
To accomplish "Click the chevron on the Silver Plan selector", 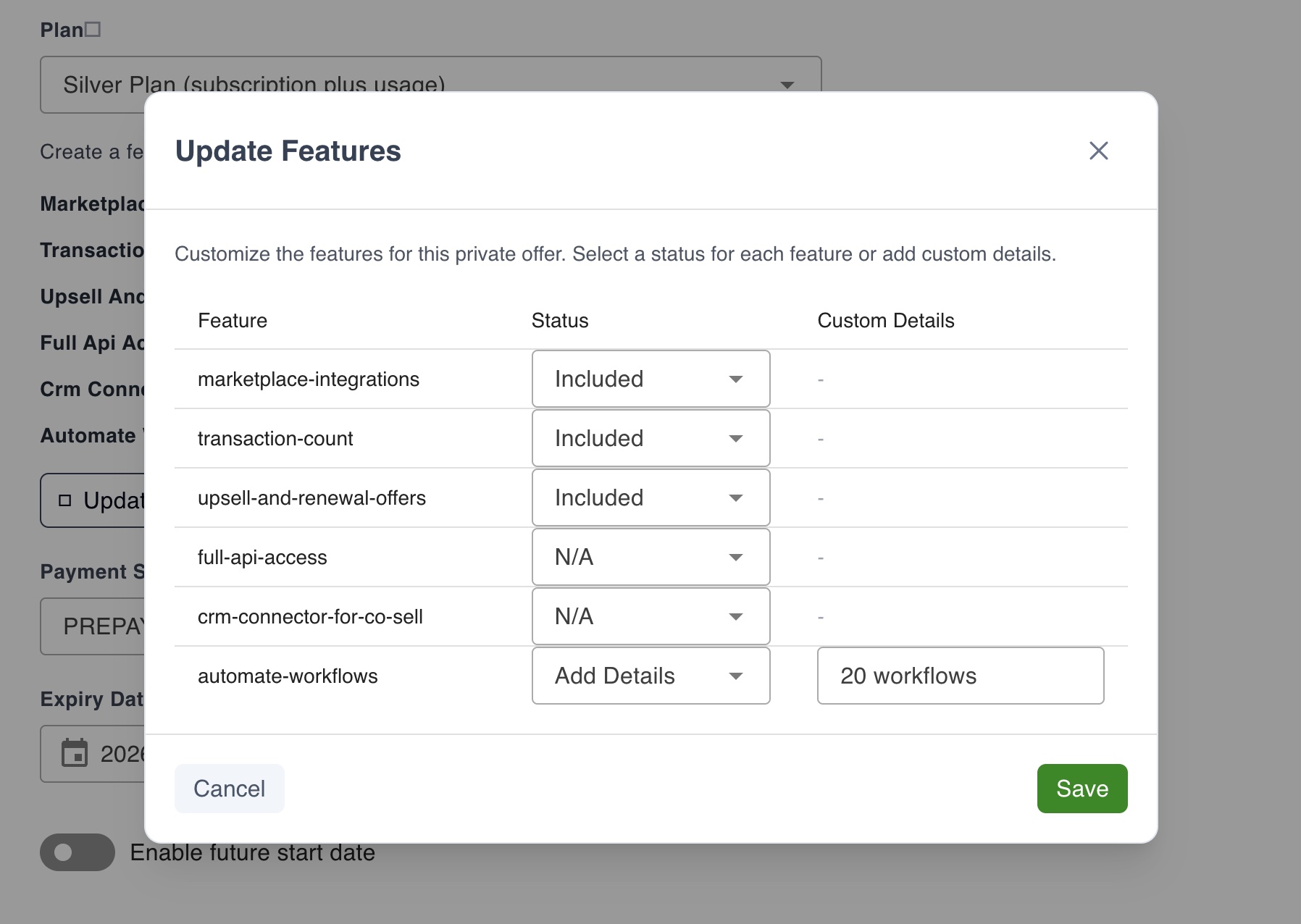I will 788,85.
